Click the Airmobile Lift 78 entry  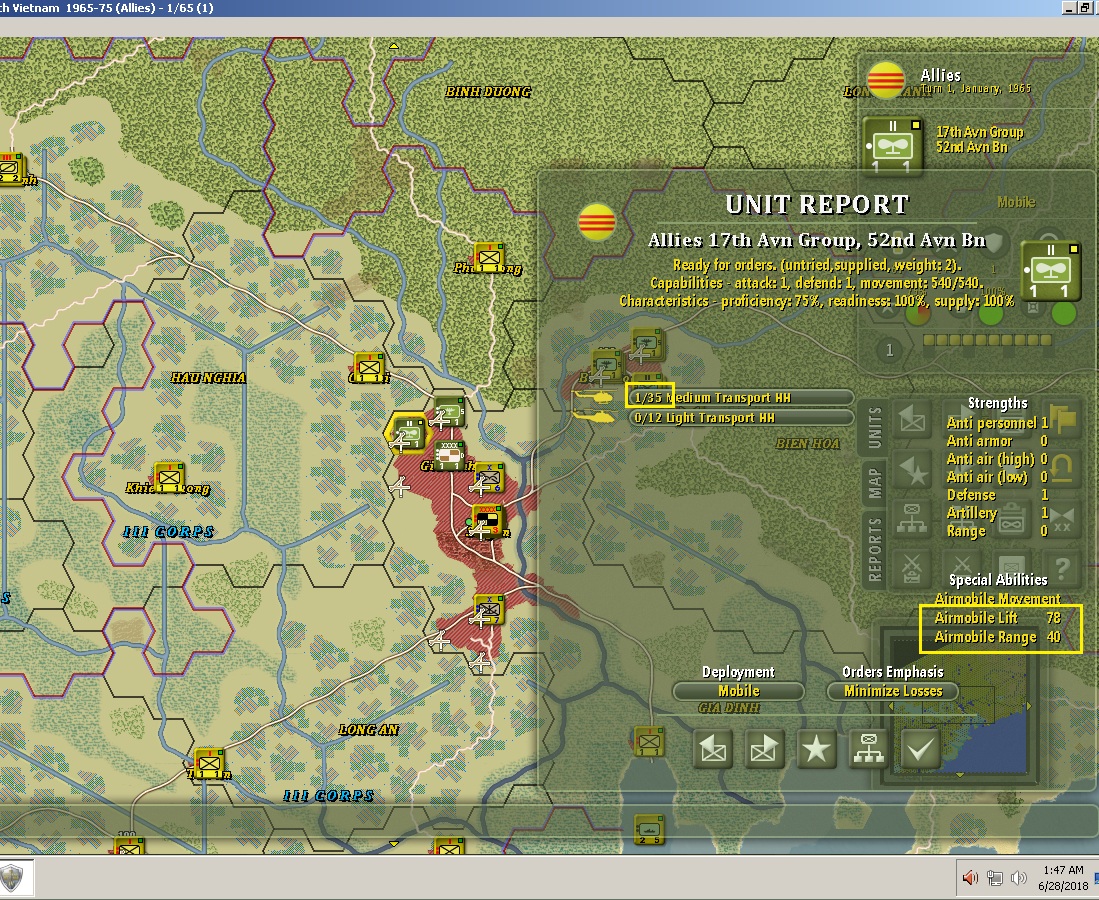pyautogui.click(x=997, y=618)
